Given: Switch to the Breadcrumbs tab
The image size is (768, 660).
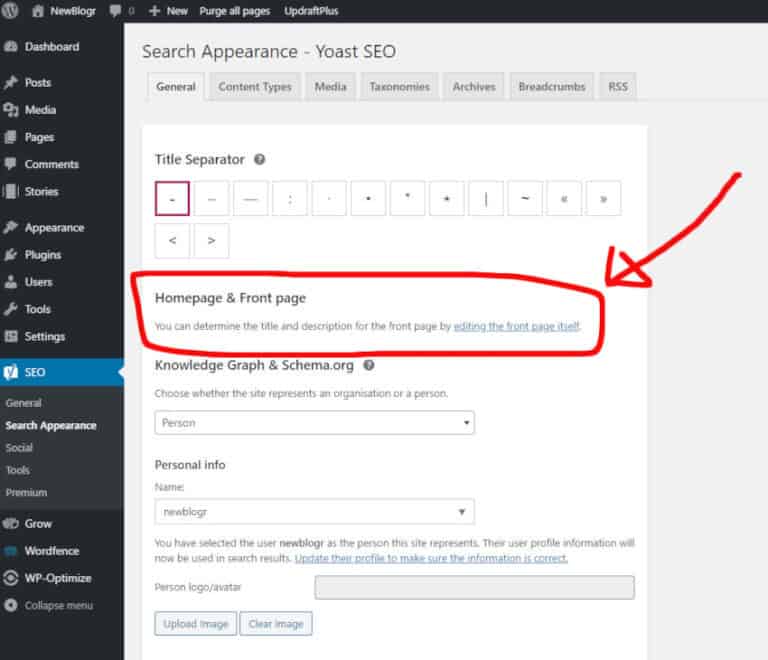Looking at the screenshot, I should tap(552, 87).
